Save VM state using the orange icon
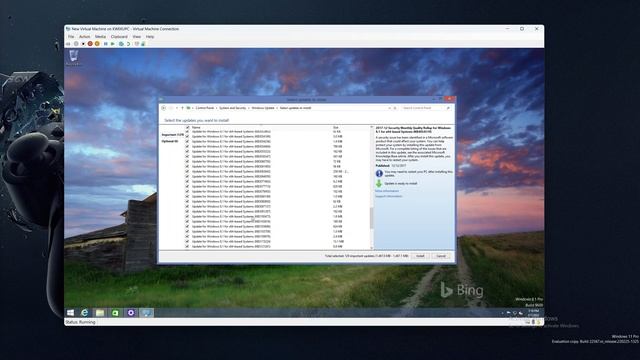 [x=97, y=44]
